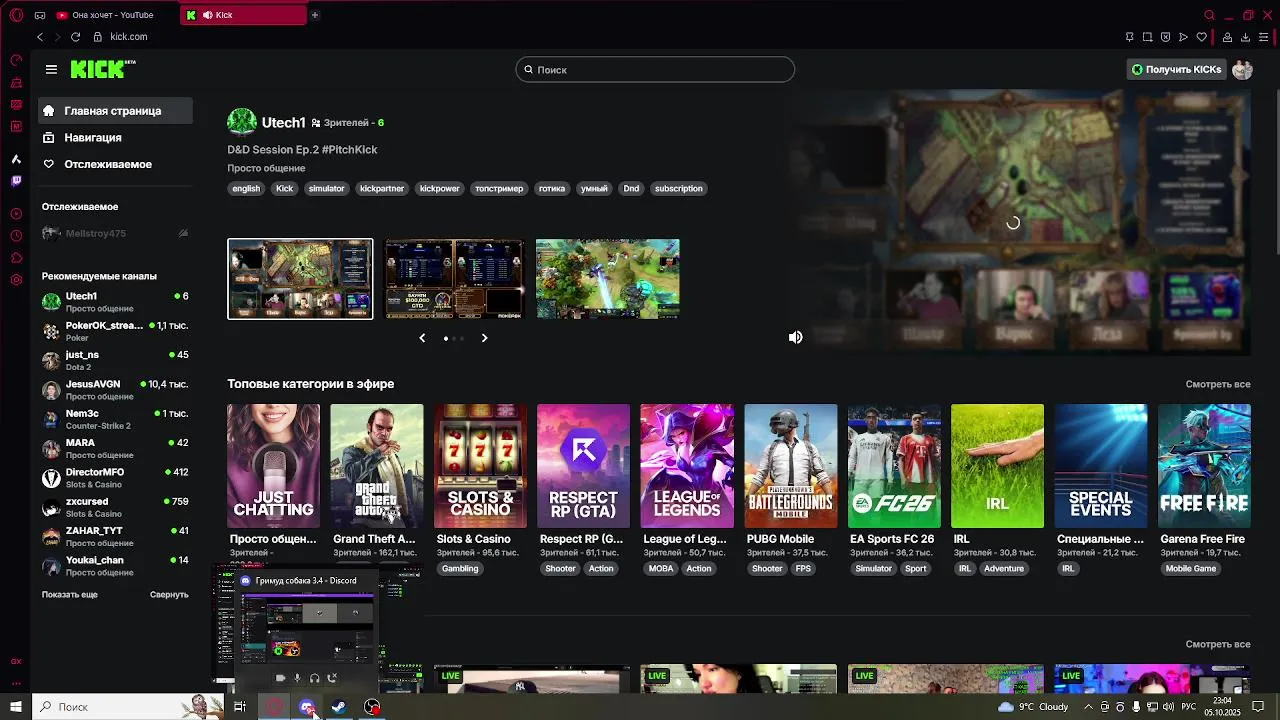Viewport: 1280px width, 720px height.
Task: Toggle Discord camera in the preview
Action: tap(280, 678)
